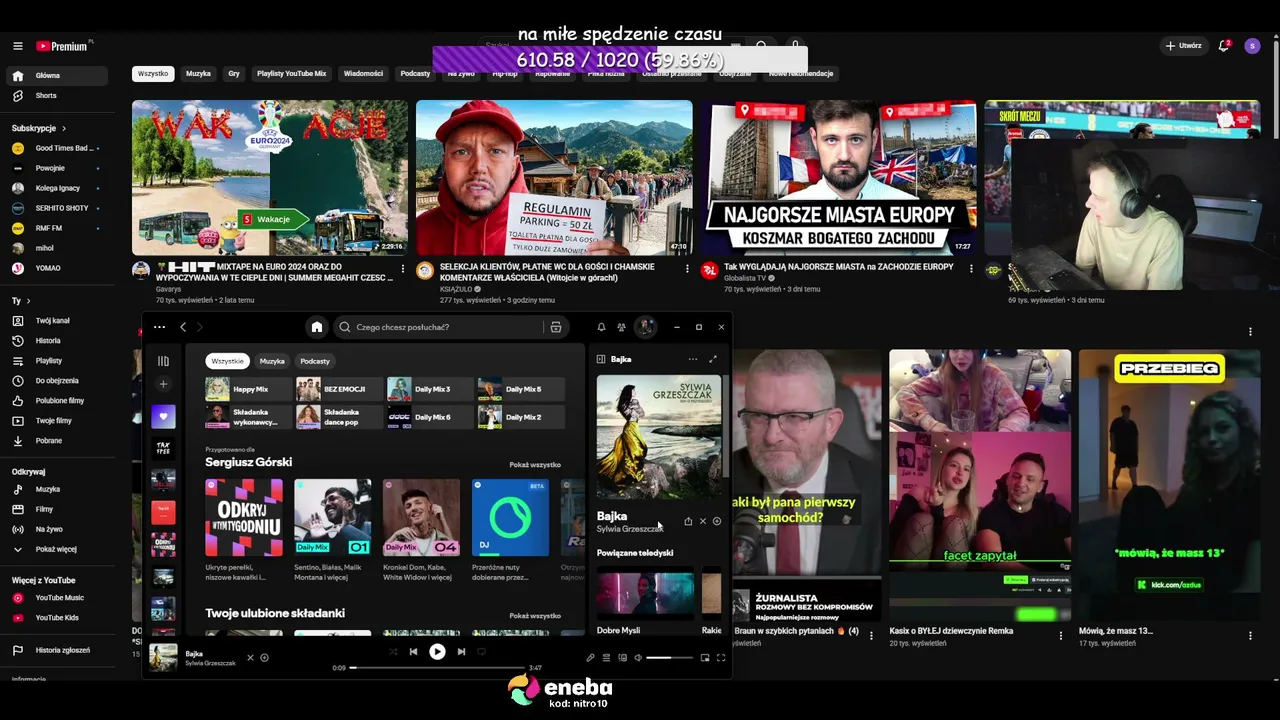
Task: Click Pokaż wszystko beside Sergiusz Górski
Action: click(535, 465)
